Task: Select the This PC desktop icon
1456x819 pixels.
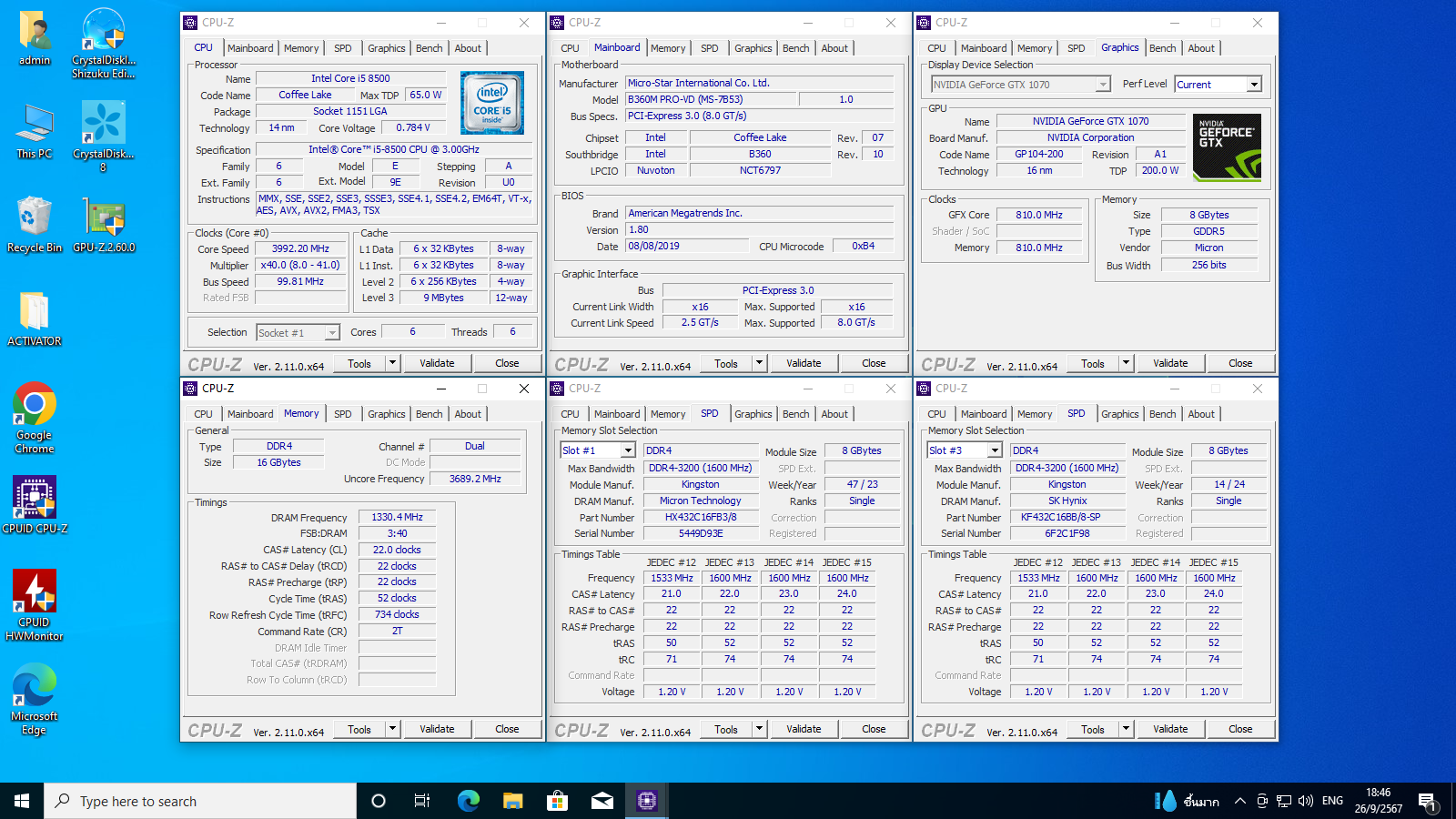Action: tap(35, 130)
